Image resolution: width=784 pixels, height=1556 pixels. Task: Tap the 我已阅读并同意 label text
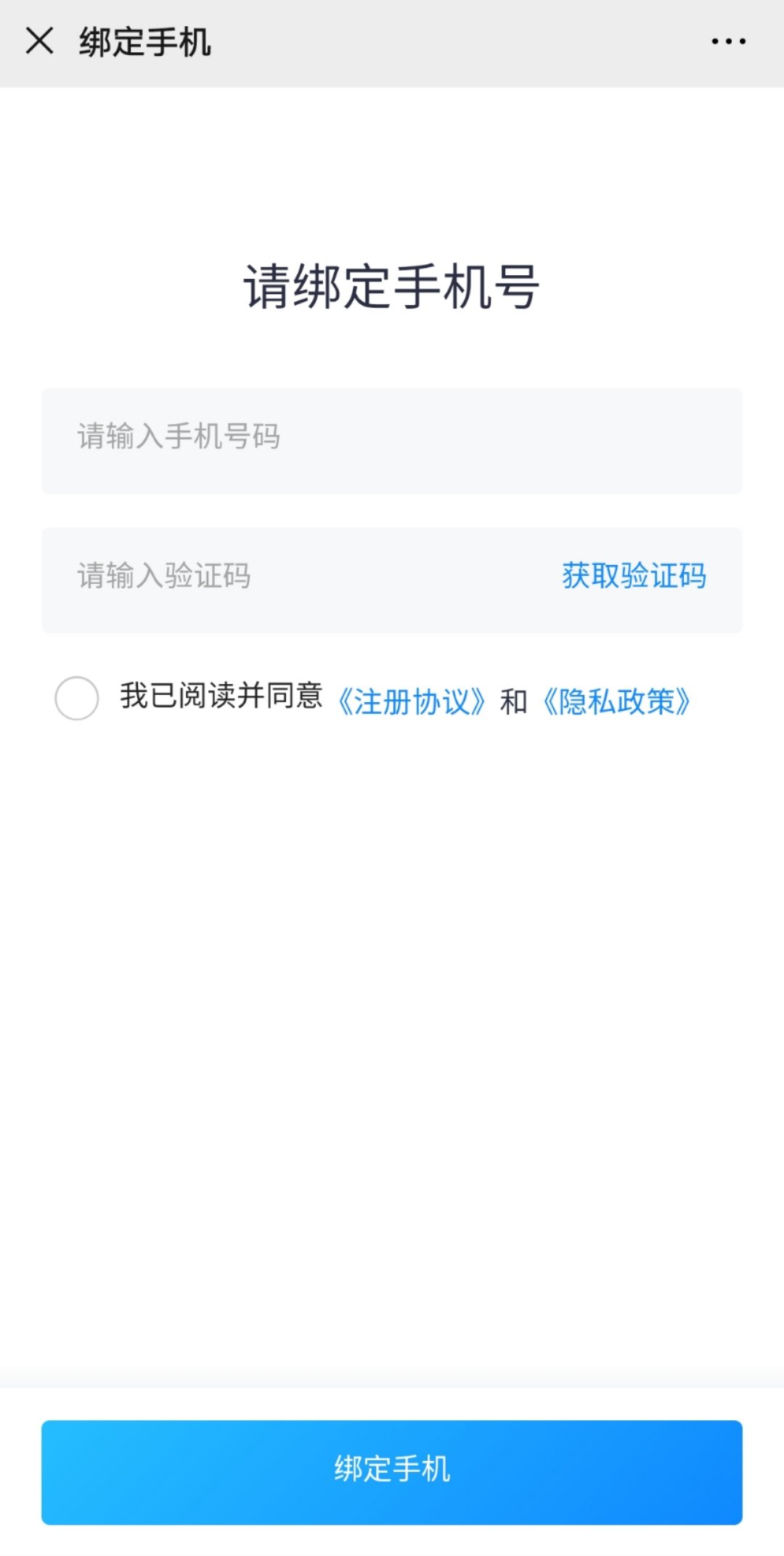(221, 696)
